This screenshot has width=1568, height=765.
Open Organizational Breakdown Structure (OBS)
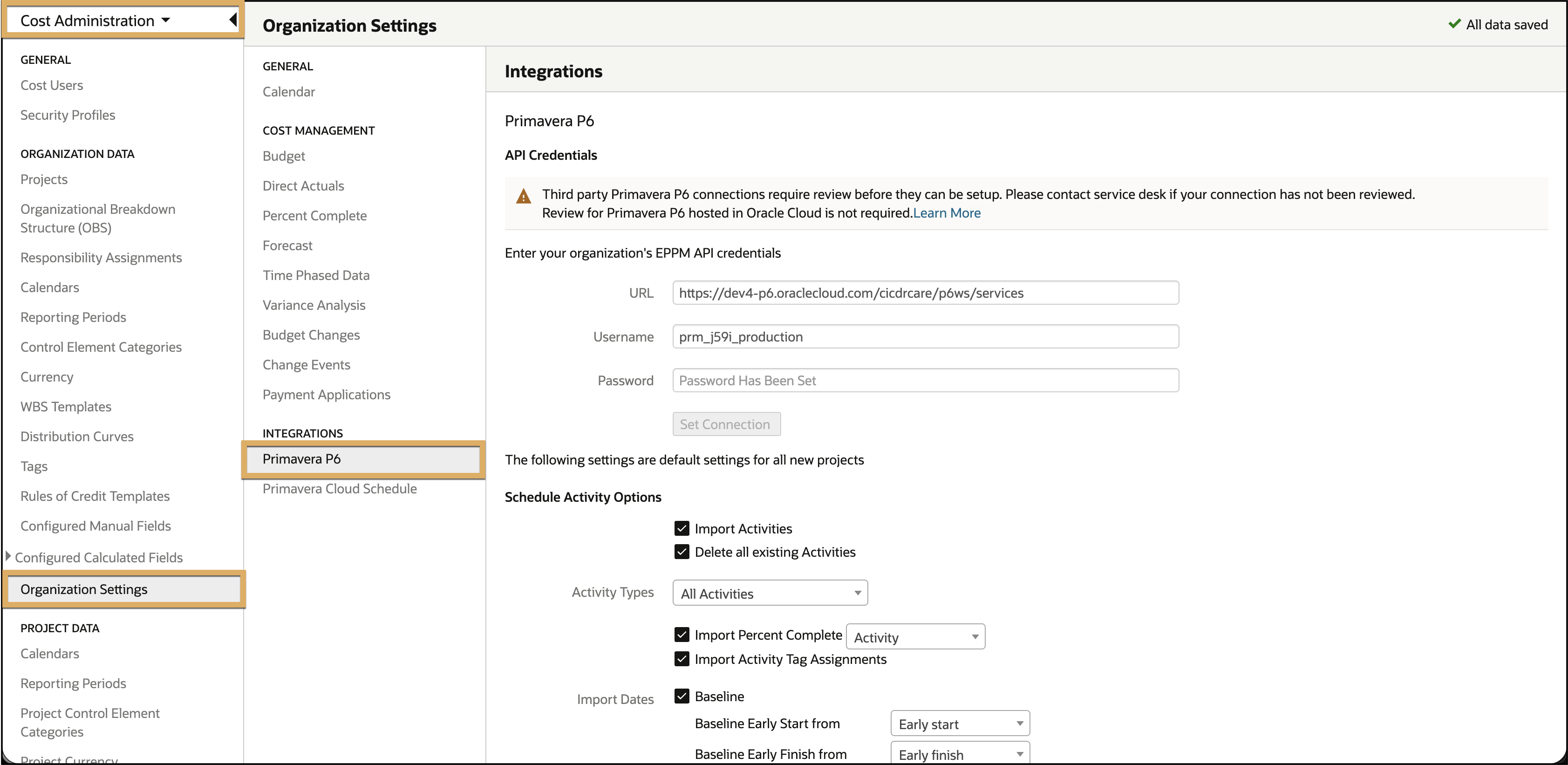point(98,219)
